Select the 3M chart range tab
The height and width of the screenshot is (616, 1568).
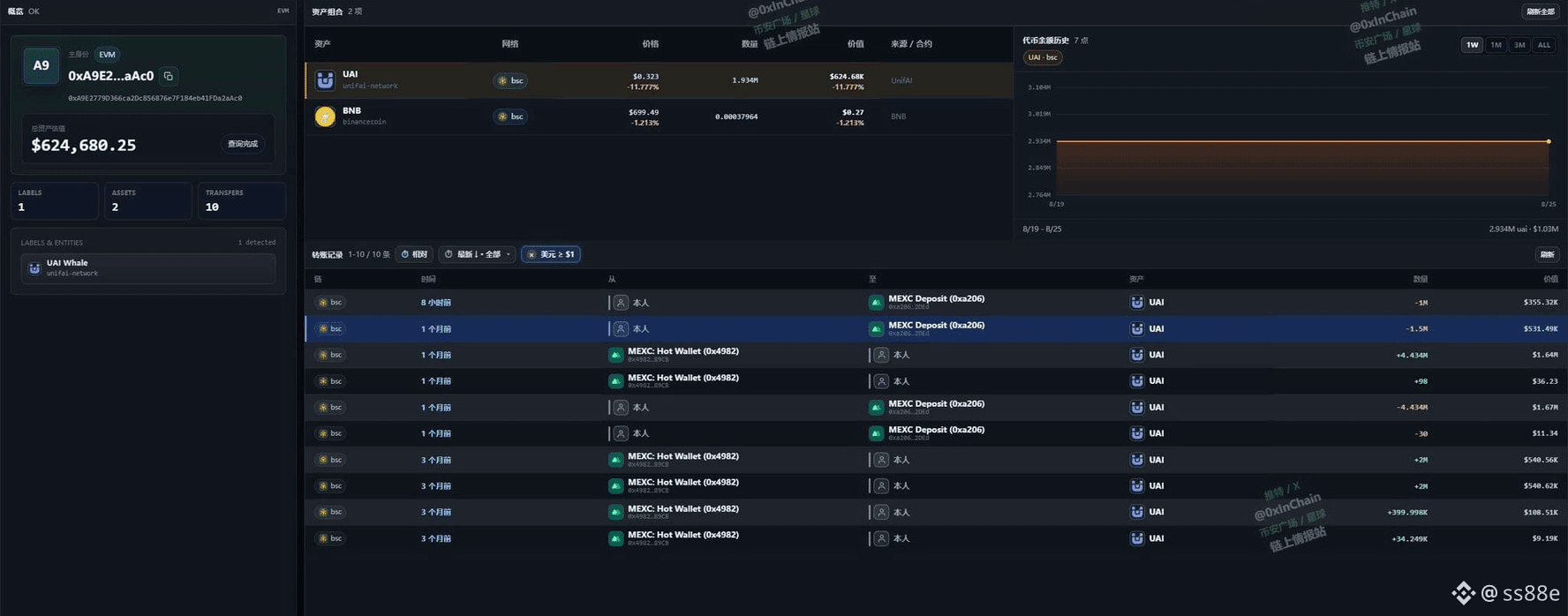coord(1519,45)
